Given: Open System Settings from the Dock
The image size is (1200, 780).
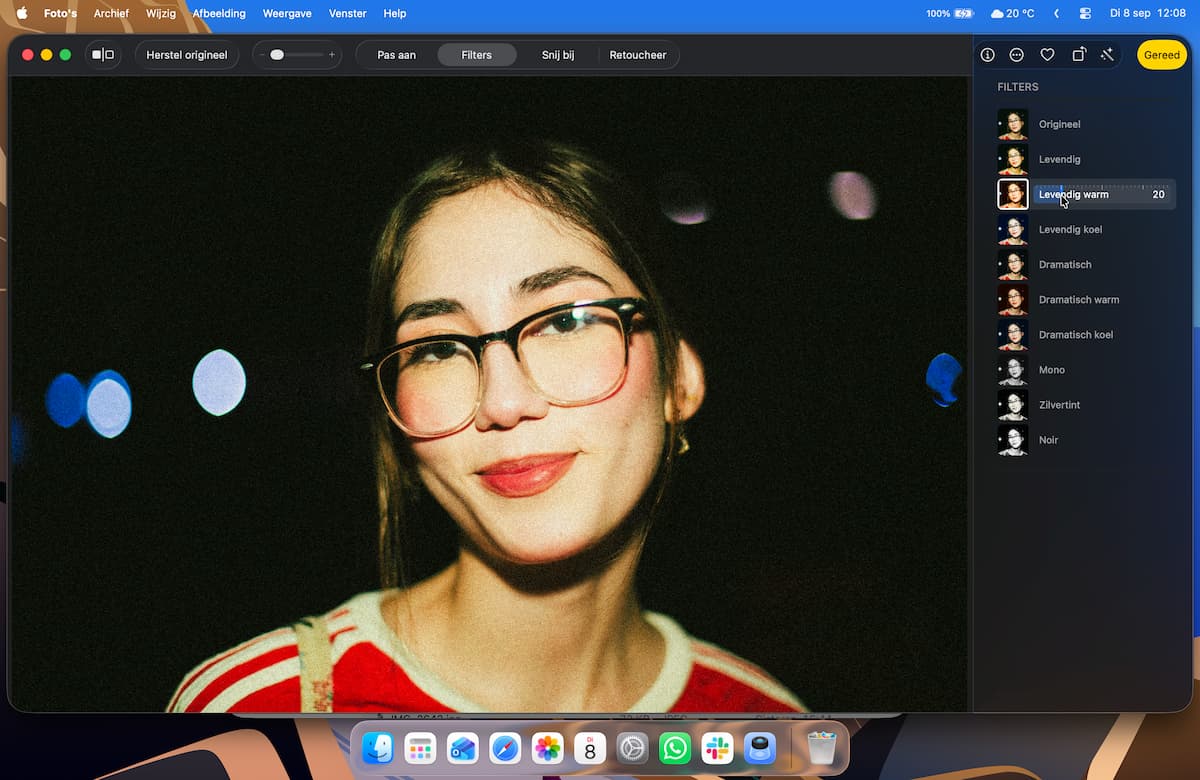Looking at the screenshot, I should [632, 748].
